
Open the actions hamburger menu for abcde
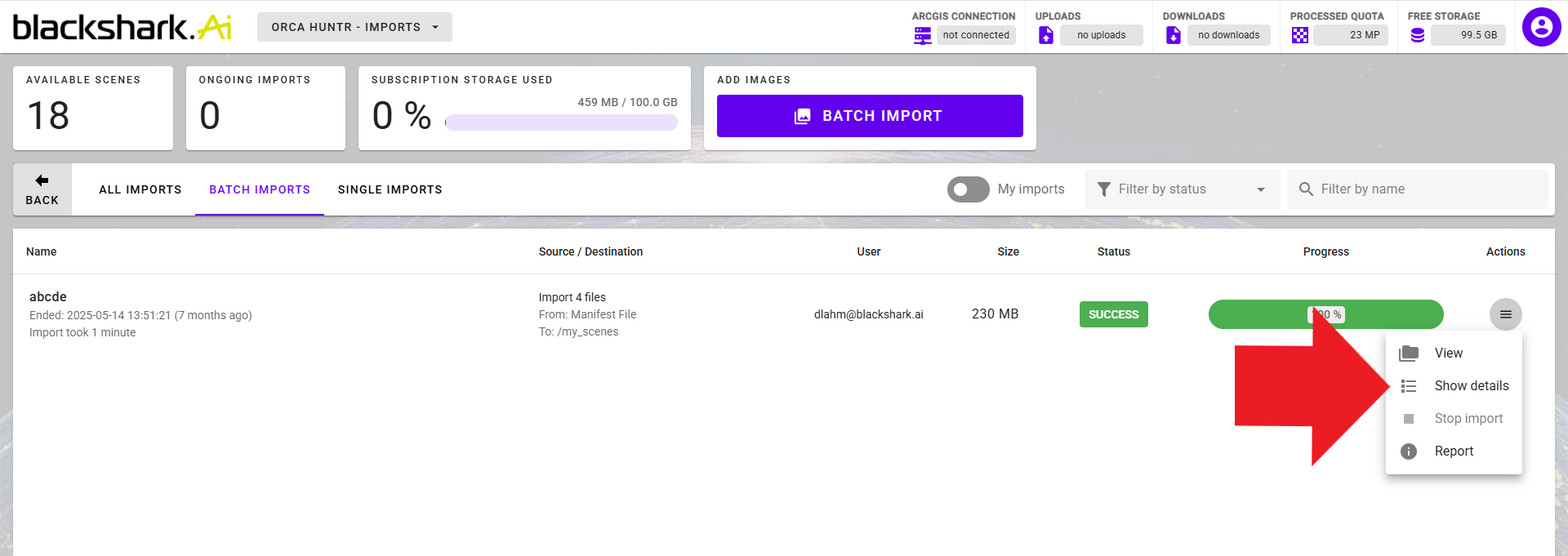pos(1505,314)
